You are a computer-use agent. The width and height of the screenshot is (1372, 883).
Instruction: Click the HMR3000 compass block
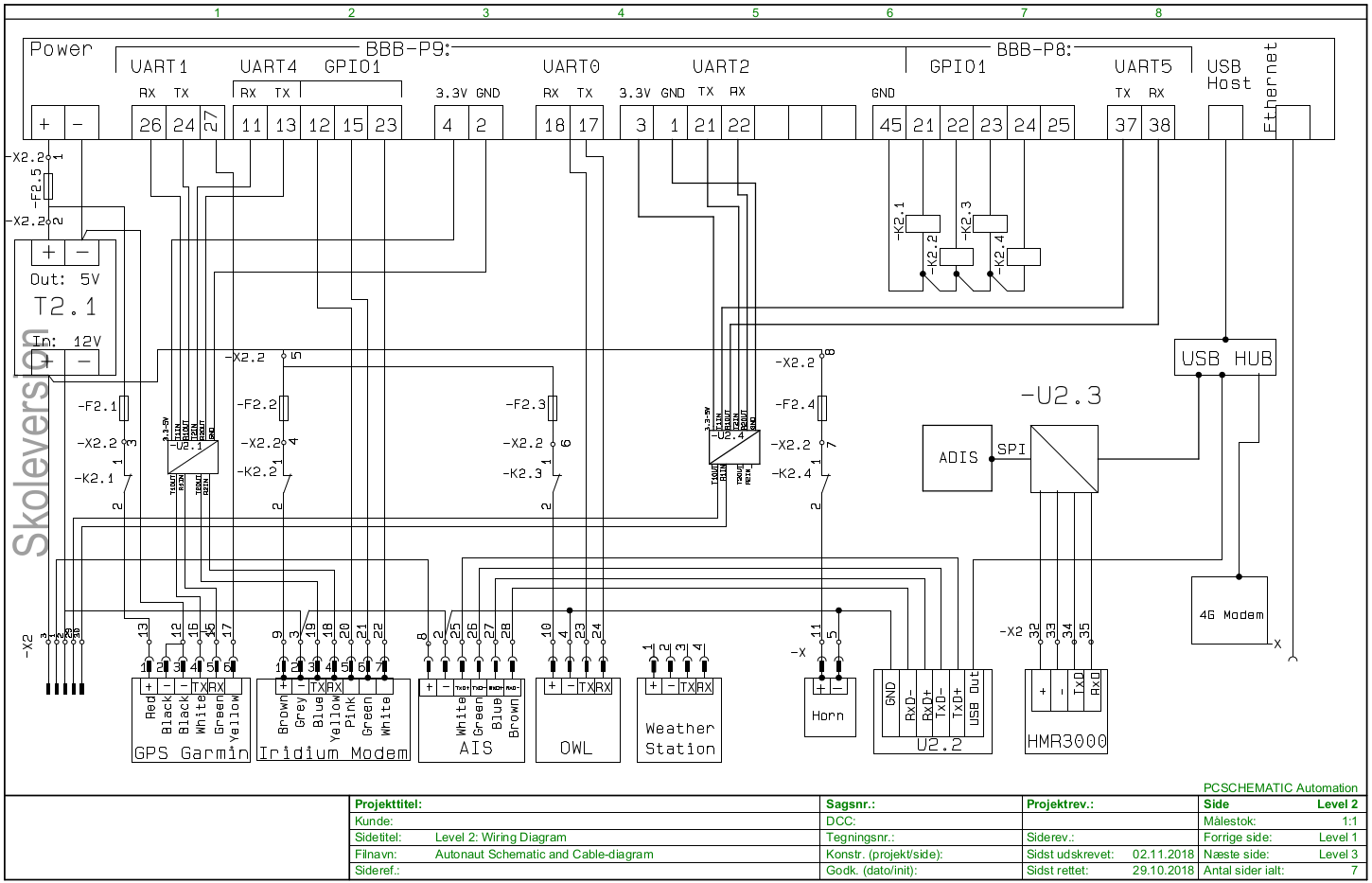click(1066, 712)
